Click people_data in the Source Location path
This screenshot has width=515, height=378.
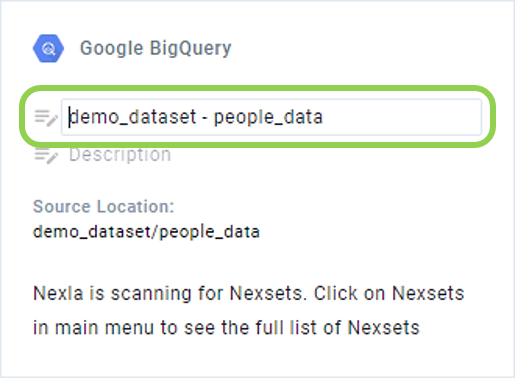[x=210, y=232]
